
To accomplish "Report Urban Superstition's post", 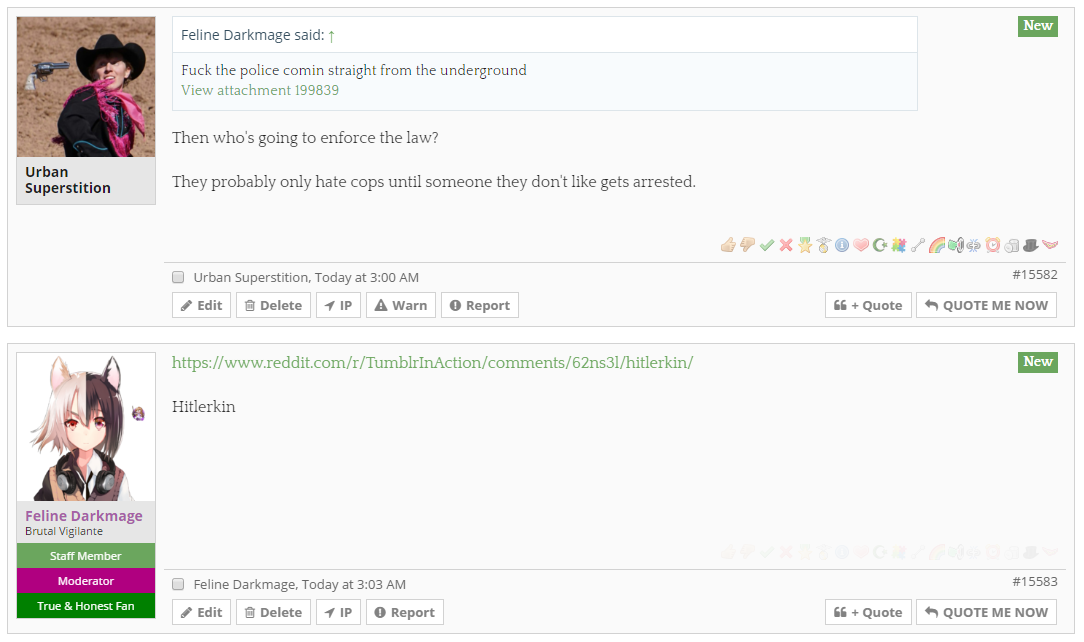I will tap(480, 305).
